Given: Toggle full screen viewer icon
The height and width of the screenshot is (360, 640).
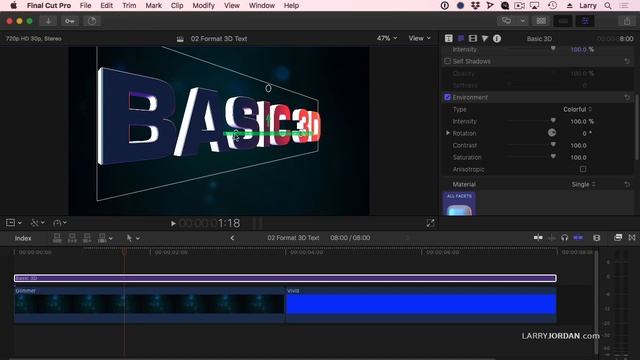Looking at the screenshot, I should coord(430,223).
